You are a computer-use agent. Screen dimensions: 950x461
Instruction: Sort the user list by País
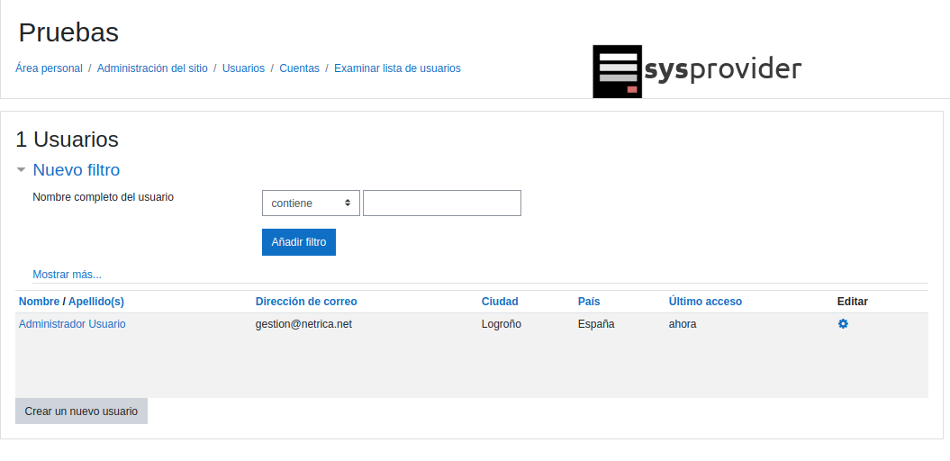click(589, 301)
